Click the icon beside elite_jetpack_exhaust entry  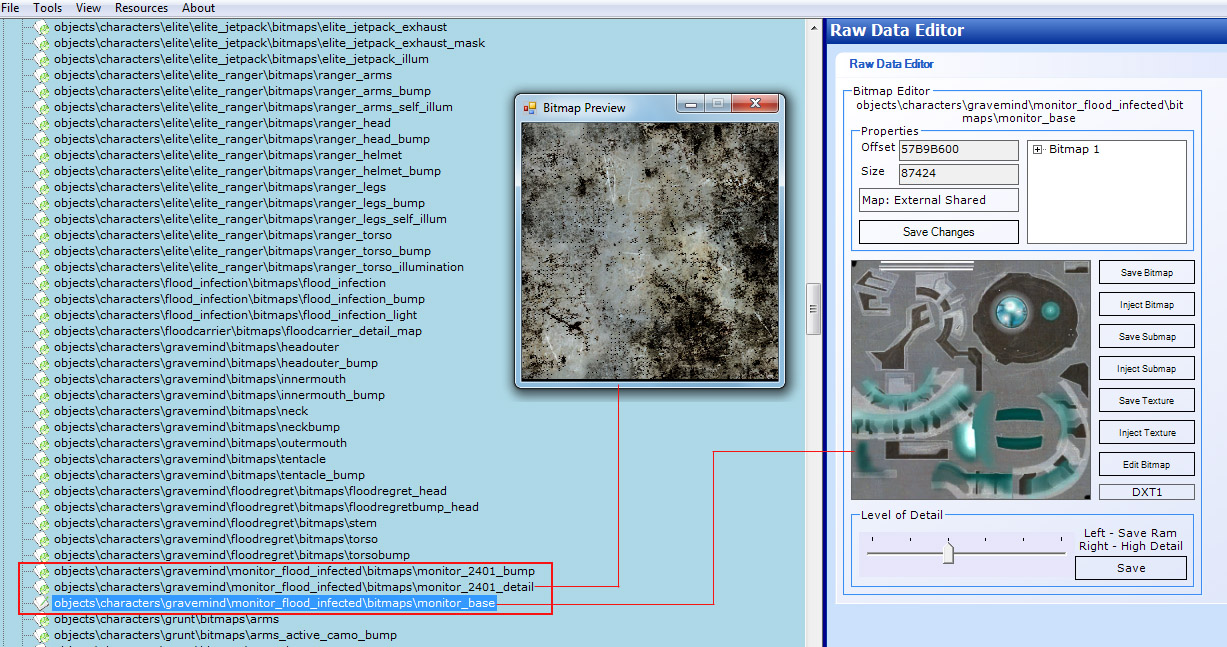point(42,27)
